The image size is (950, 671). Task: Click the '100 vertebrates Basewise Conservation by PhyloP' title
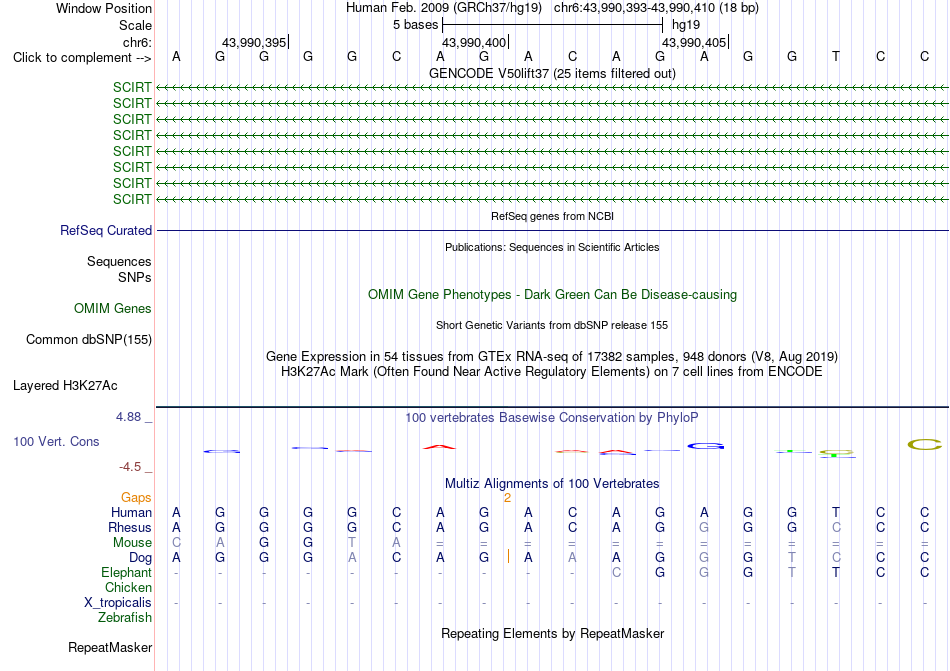[x=551, y=417]
